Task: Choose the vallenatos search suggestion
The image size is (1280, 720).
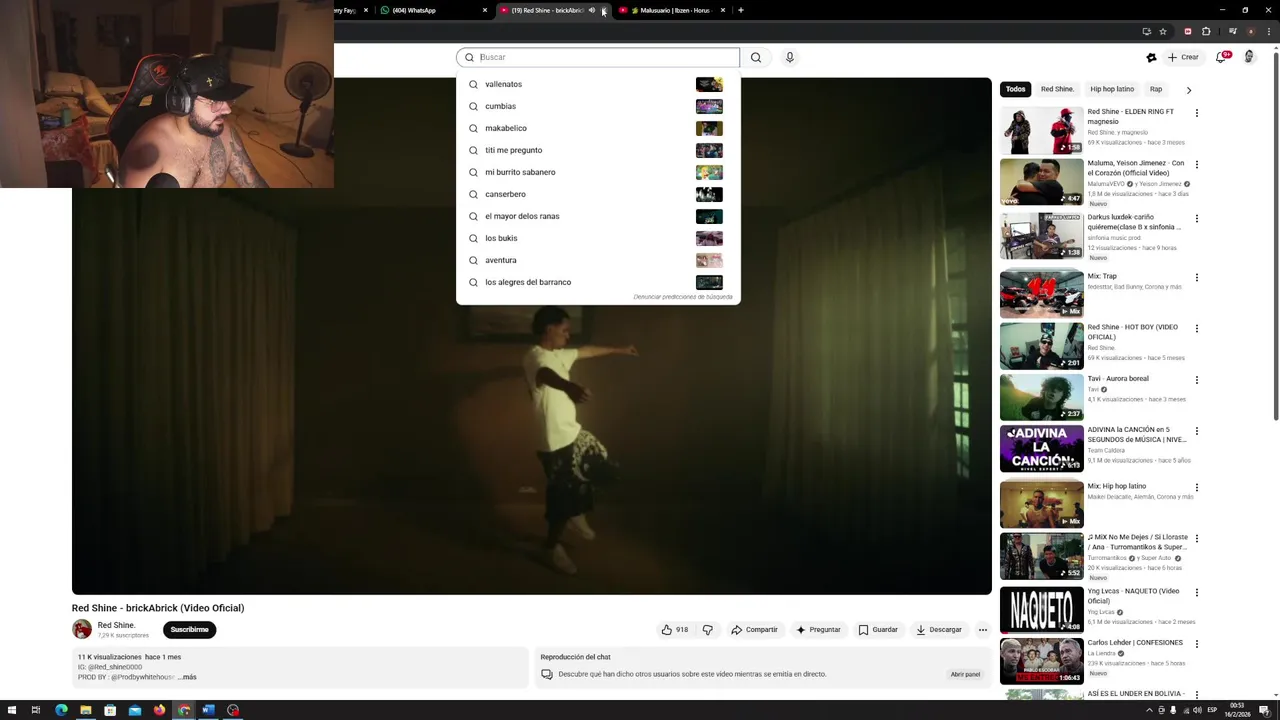Action: tap(598, 84)
